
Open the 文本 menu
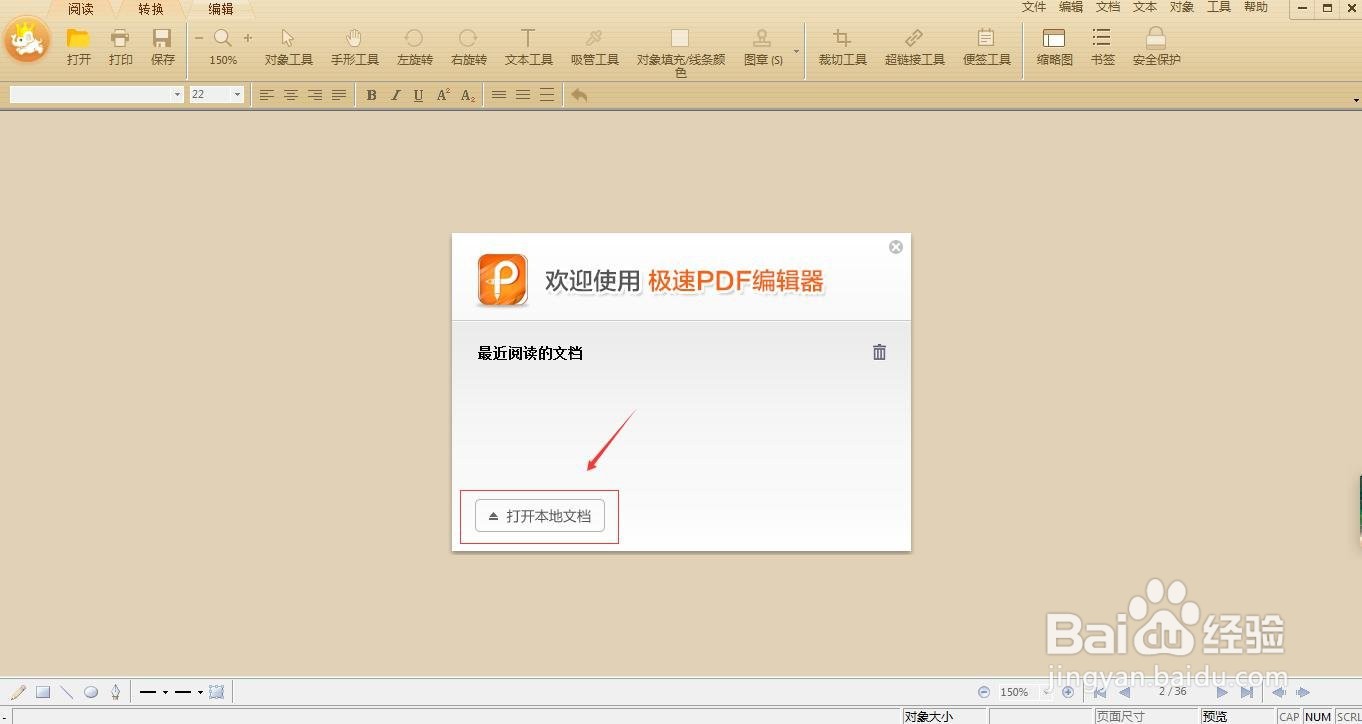click(1145, 7)
